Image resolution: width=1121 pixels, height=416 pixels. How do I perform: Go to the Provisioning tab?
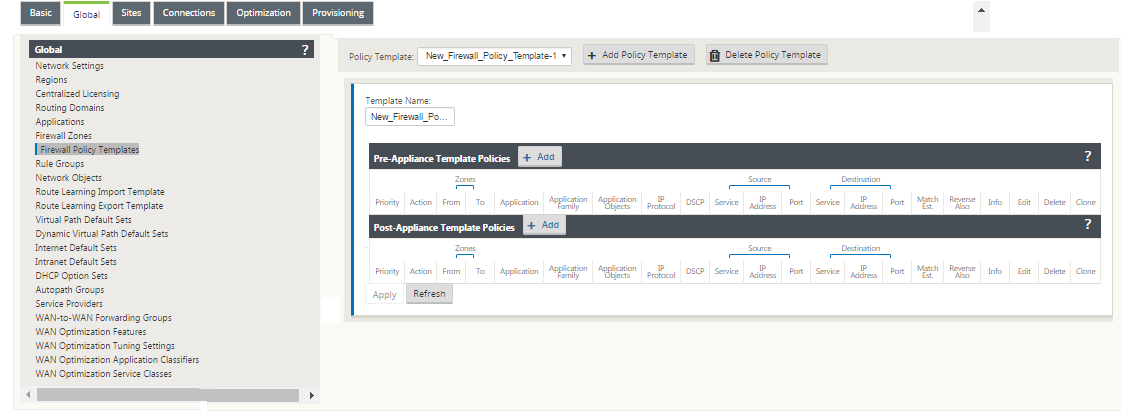tap(338, 13)
